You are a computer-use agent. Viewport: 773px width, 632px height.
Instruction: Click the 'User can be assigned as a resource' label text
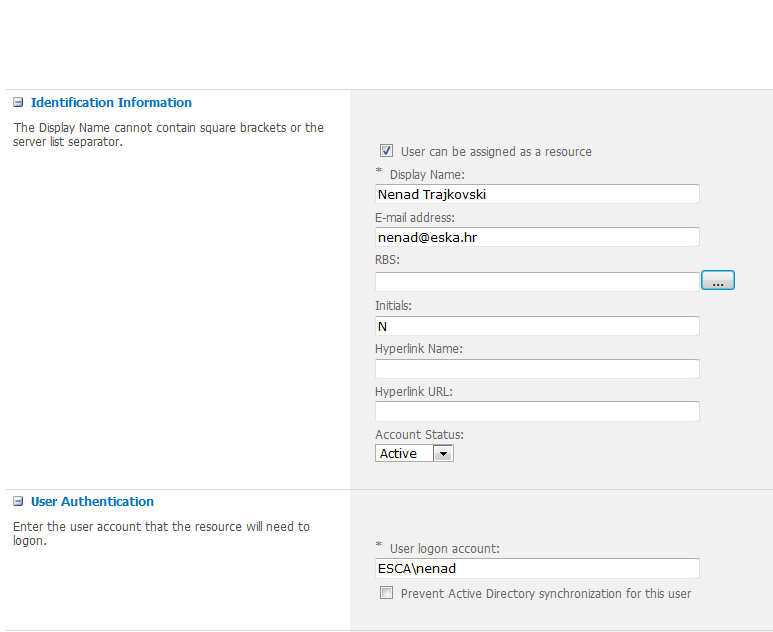coord(496,152)
